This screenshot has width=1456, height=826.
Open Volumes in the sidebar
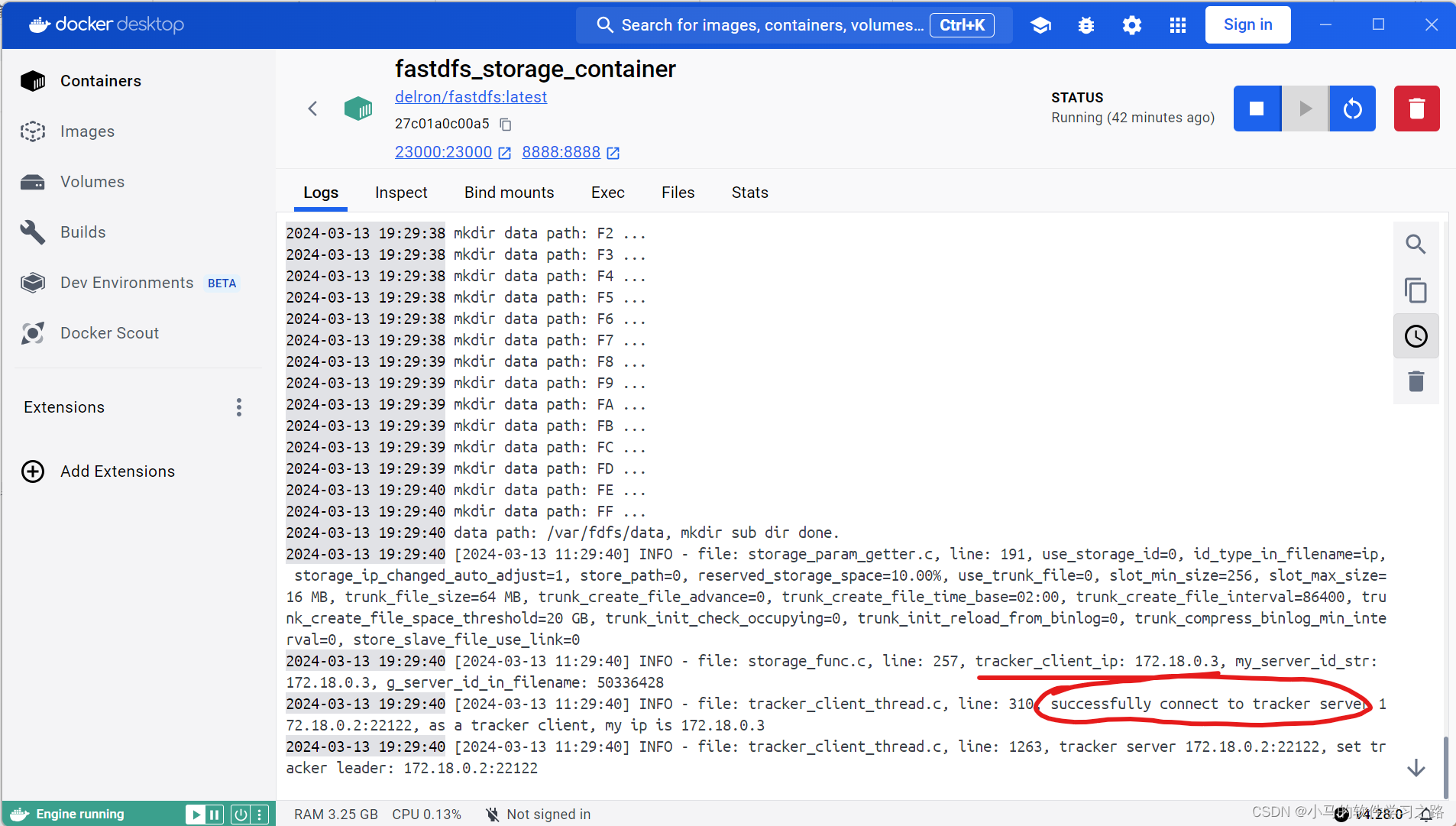coord(138,182)
